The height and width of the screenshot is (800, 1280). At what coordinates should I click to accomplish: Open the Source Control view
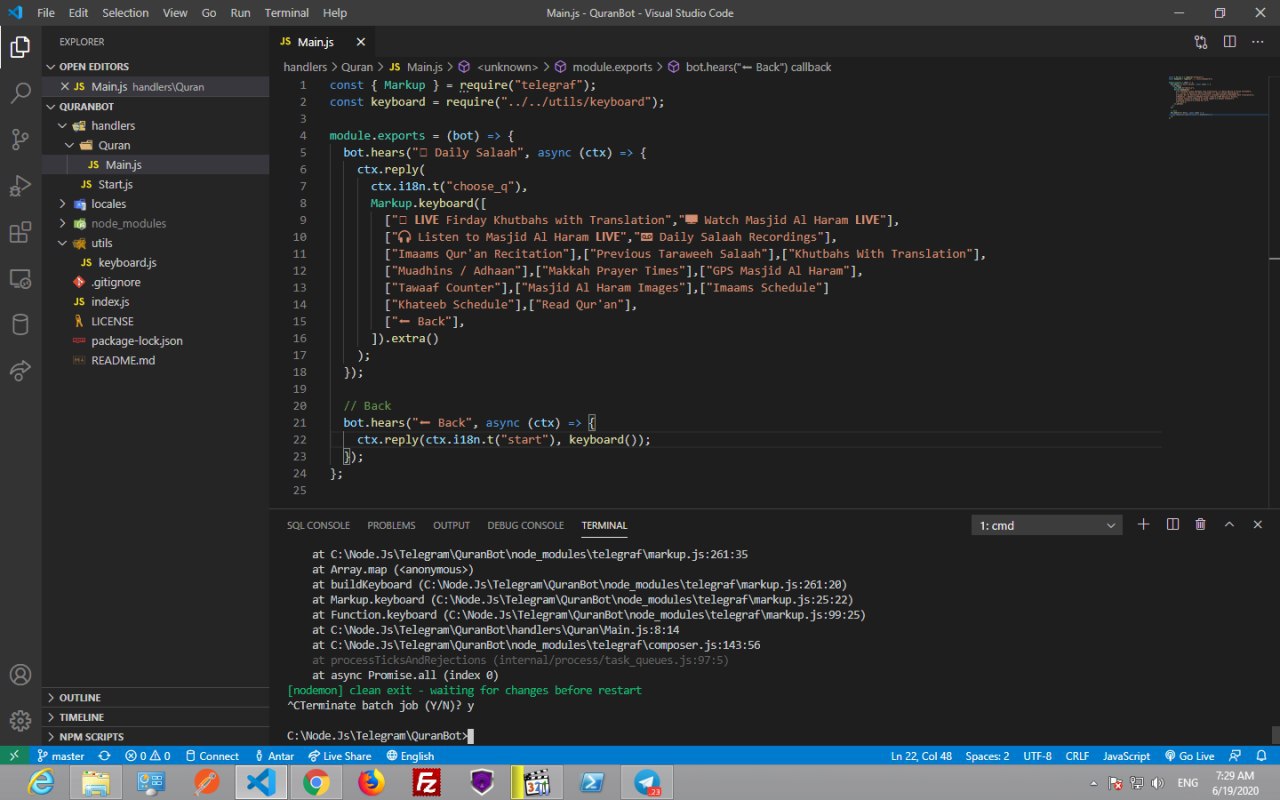(x=20, y=140)
